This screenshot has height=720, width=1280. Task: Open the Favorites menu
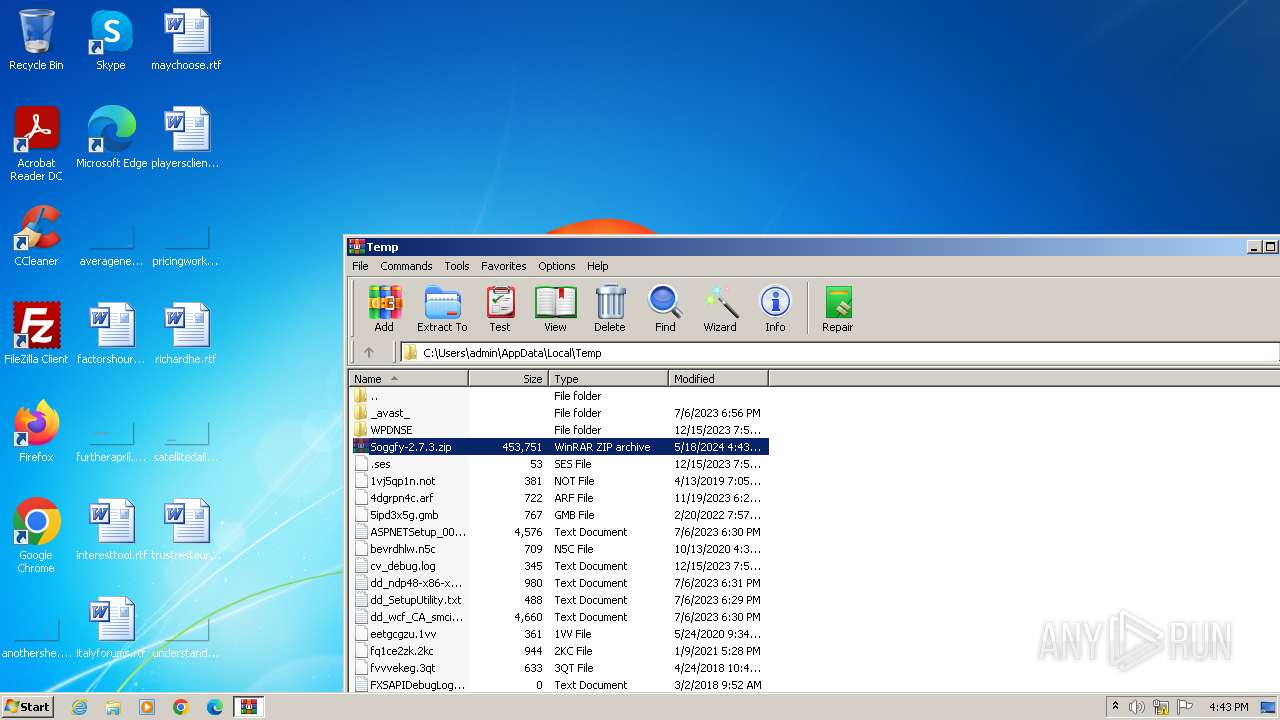point(504,266)
